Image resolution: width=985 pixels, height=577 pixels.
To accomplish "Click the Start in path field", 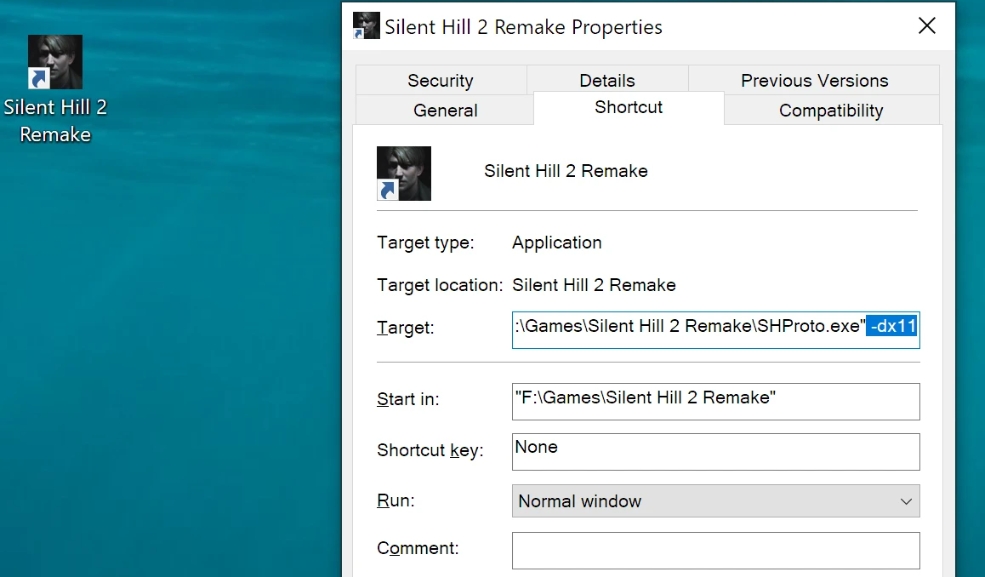I will click(x=716, y=401).
